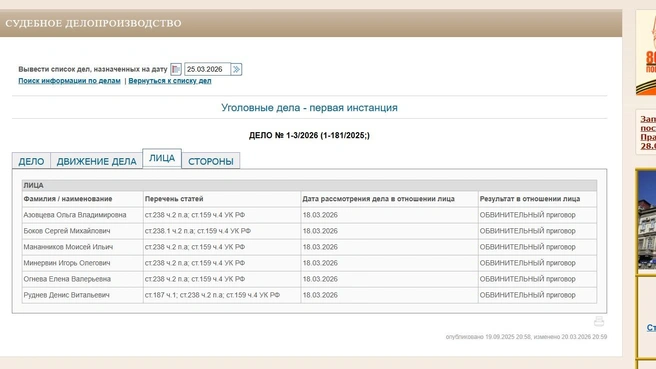Open link Вернуться к списку дел
Image resolution: width=656 pixels, height=369 pixels.
click(x=170, y=81)
